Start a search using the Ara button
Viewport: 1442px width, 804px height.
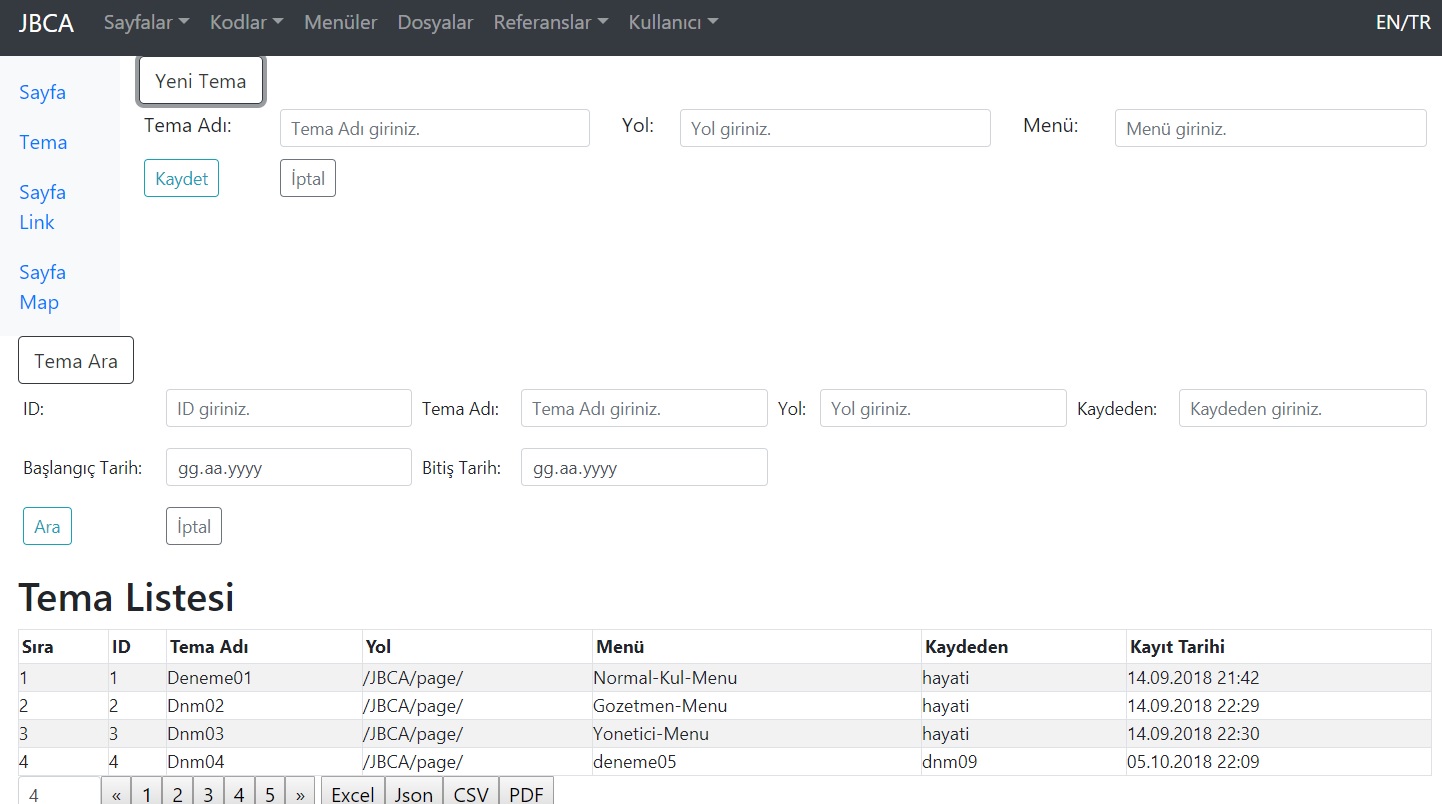click(47, 525)
